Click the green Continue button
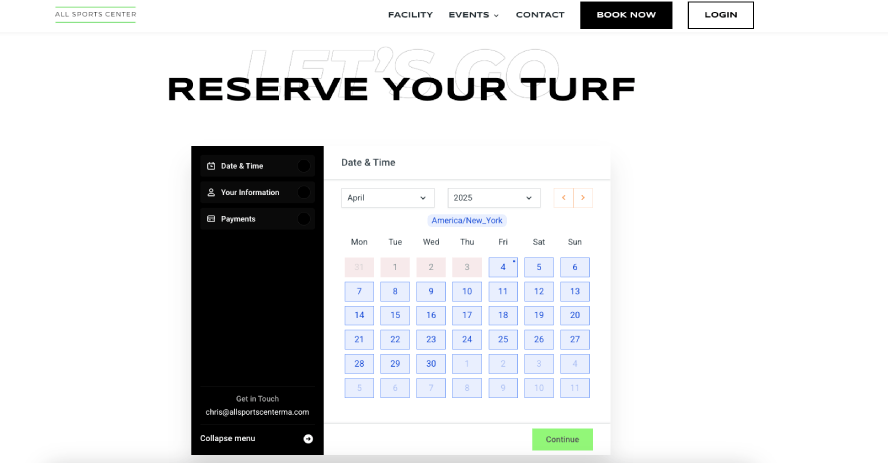Viewport: 888px width, 463px height. pos(562,439)
